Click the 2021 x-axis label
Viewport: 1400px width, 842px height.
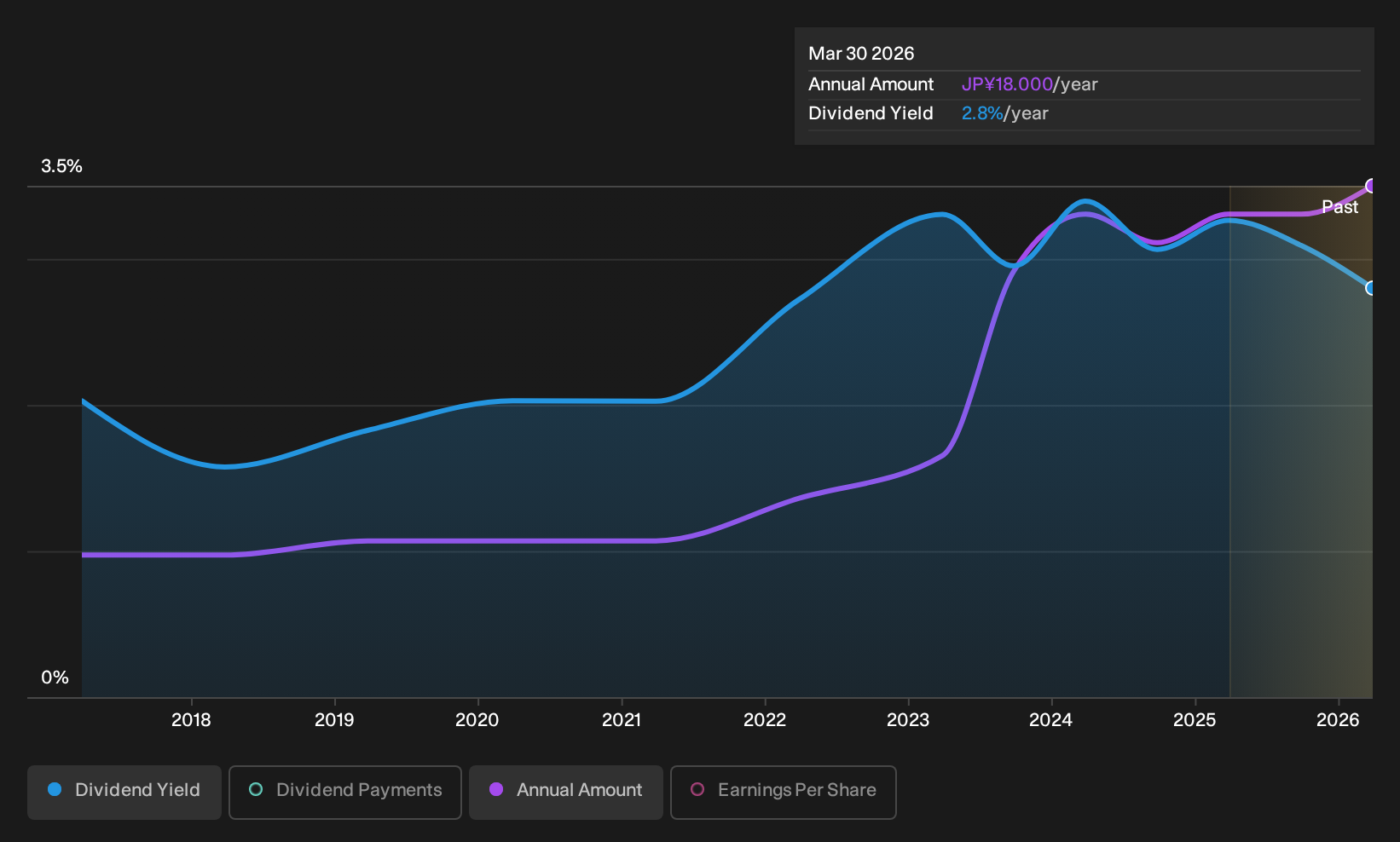(x=622, y=720)
